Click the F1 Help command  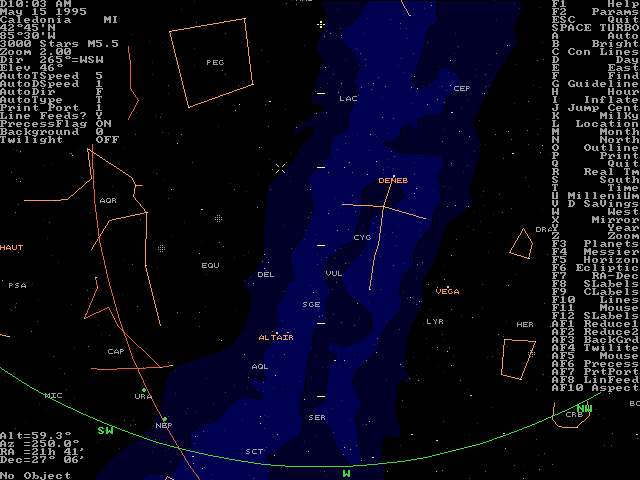[595, 3]
